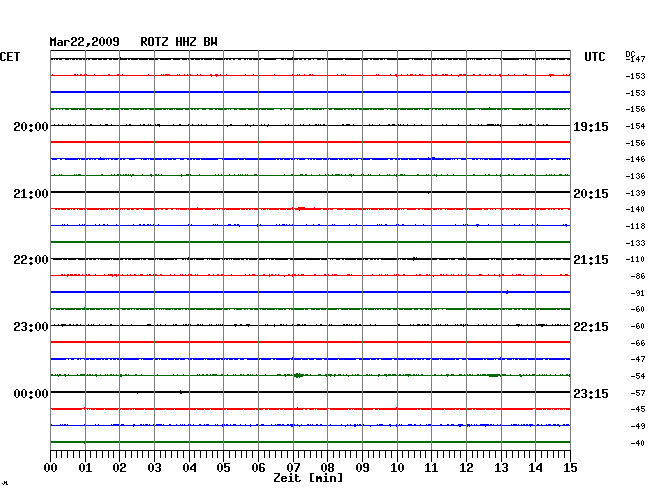Pick minute 02 on the Zeit axis
Image resolution: width=650 pixels, height=494 pixels.
tap(119, 468)
